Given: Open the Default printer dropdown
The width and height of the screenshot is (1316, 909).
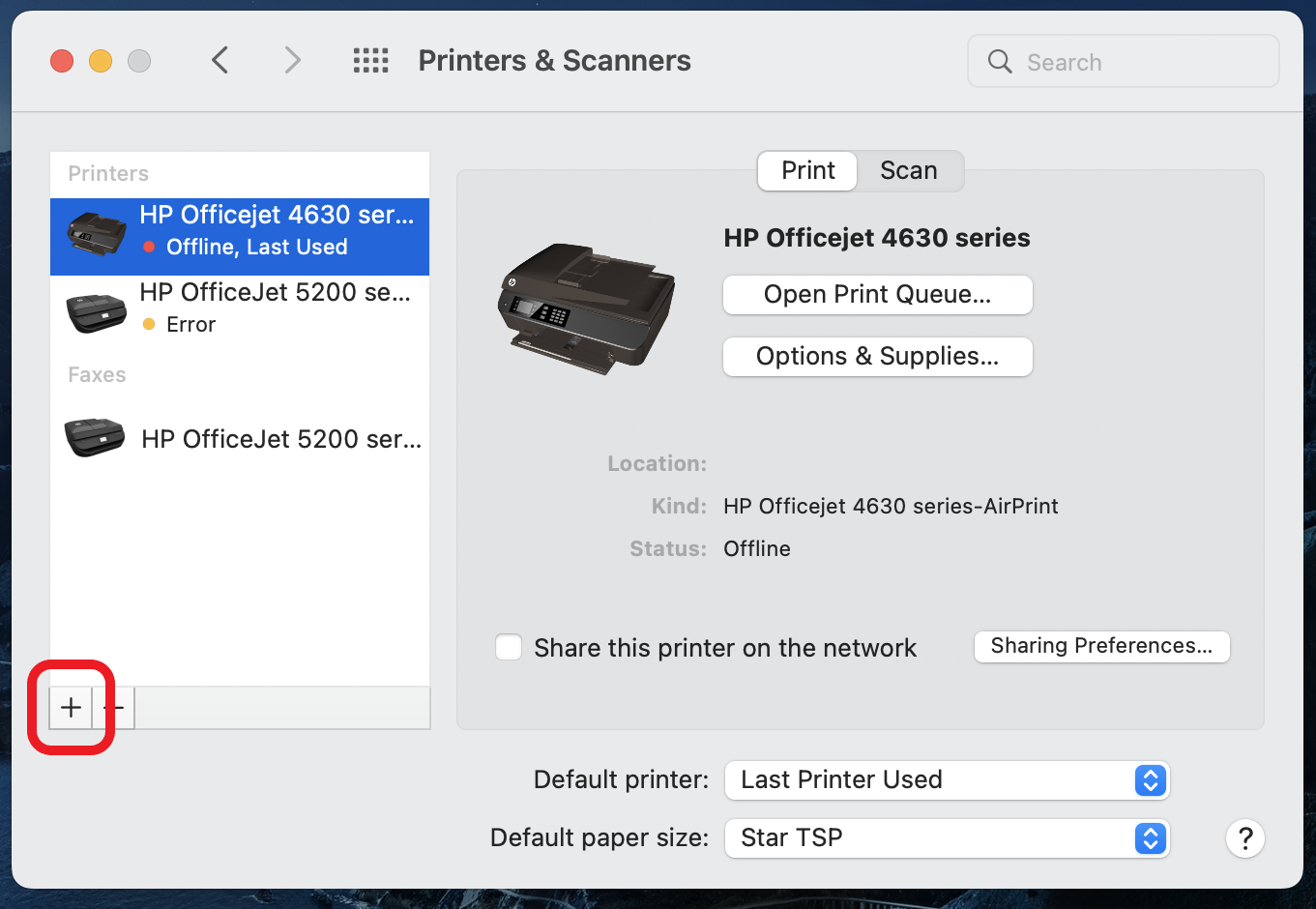Looking at the screenshot, I should click(x=947, y=780).
